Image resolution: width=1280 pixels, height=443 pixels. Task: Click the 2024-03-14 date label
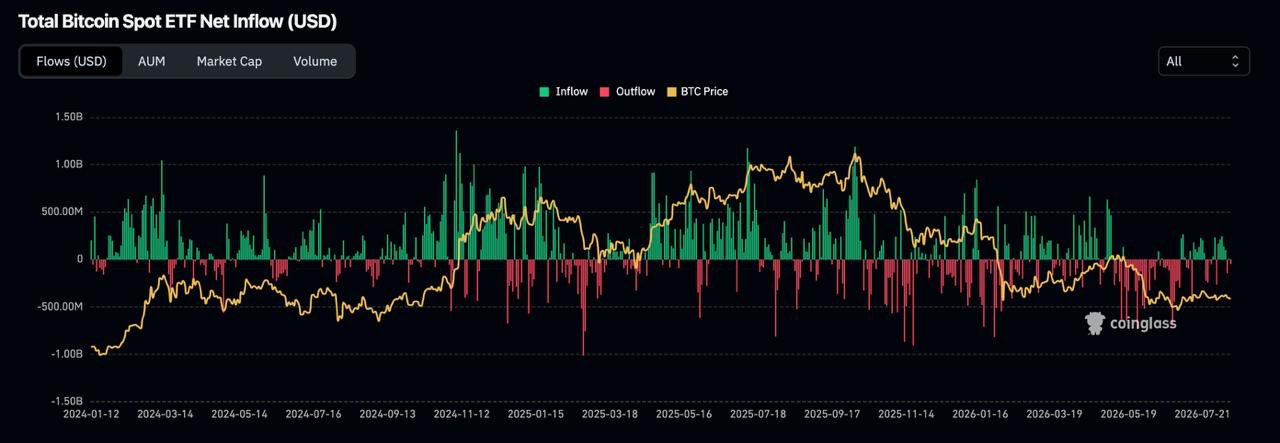[165, 413]
